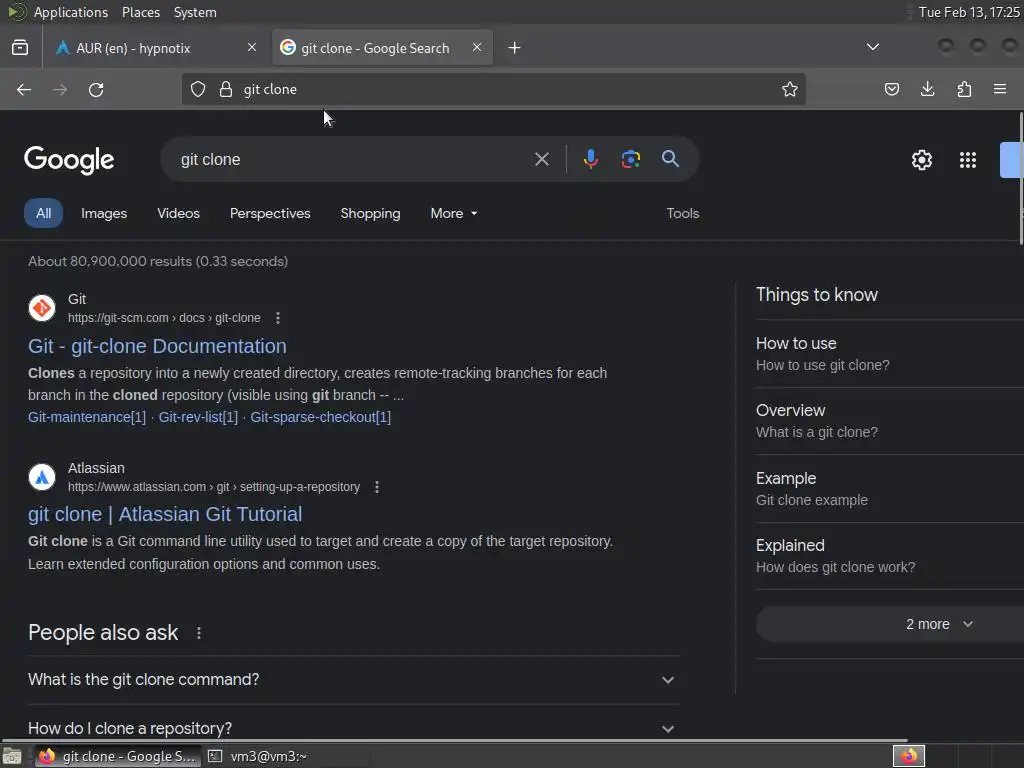Screen dimensions: 1024x768
Task: Click the Google search box text
Action: pos(210,159)
